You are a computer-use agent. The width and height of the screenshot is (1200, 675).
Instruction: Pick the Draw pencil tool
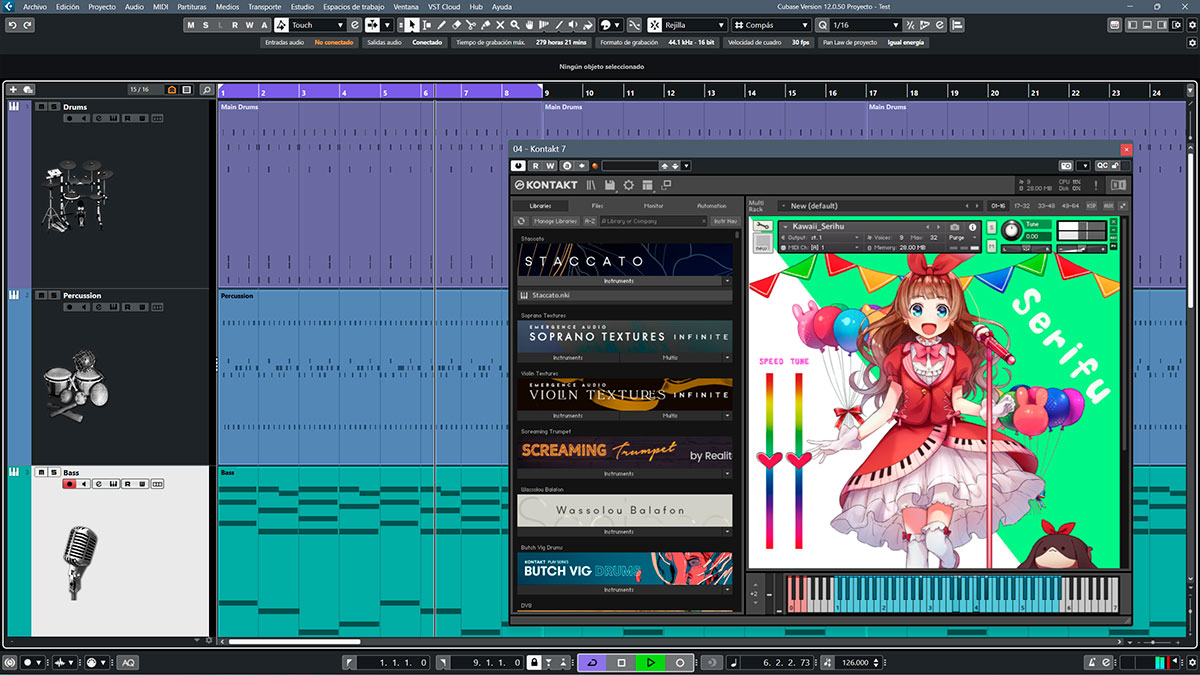point(442,25)
